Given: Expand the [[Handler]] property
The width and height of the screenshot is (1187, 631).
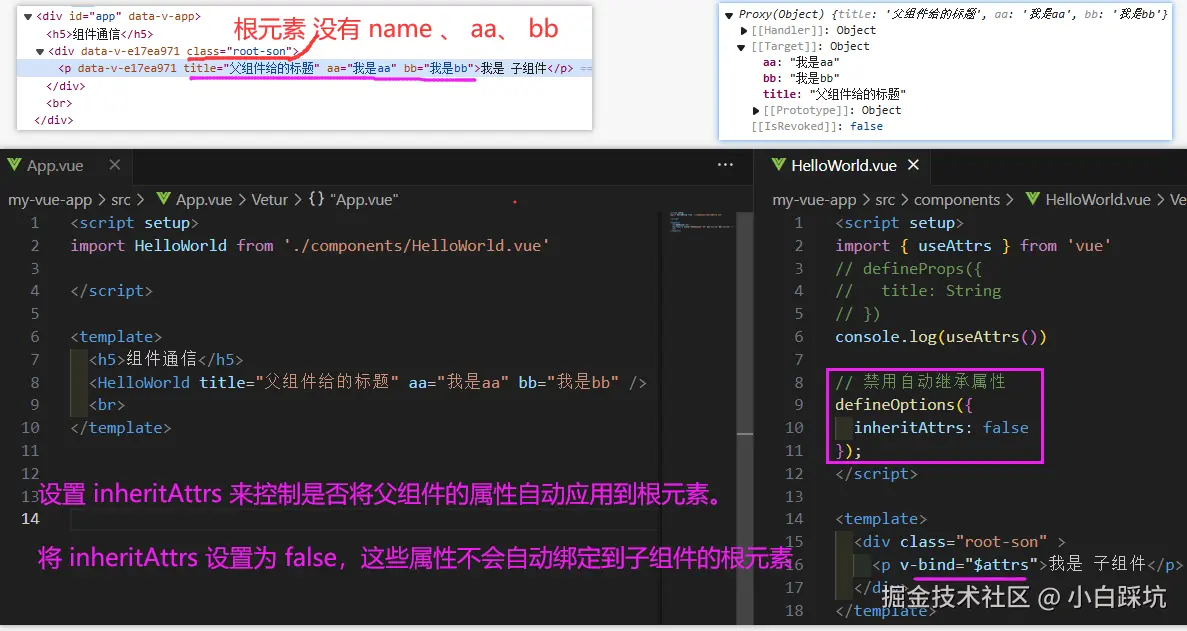Looking at the screenshot, I should [744, 30].
